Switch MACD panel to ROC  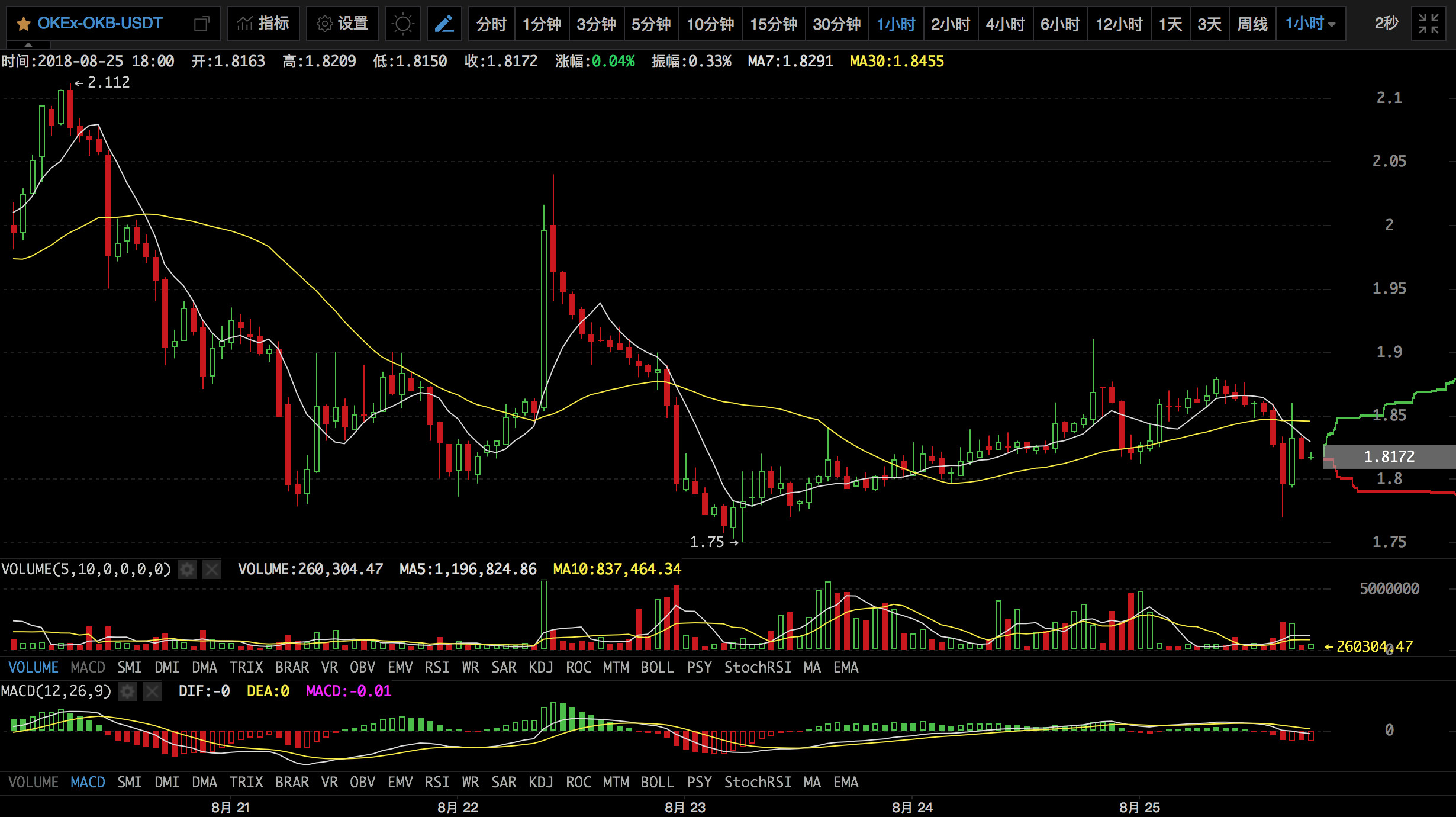(x=578, y=782)
